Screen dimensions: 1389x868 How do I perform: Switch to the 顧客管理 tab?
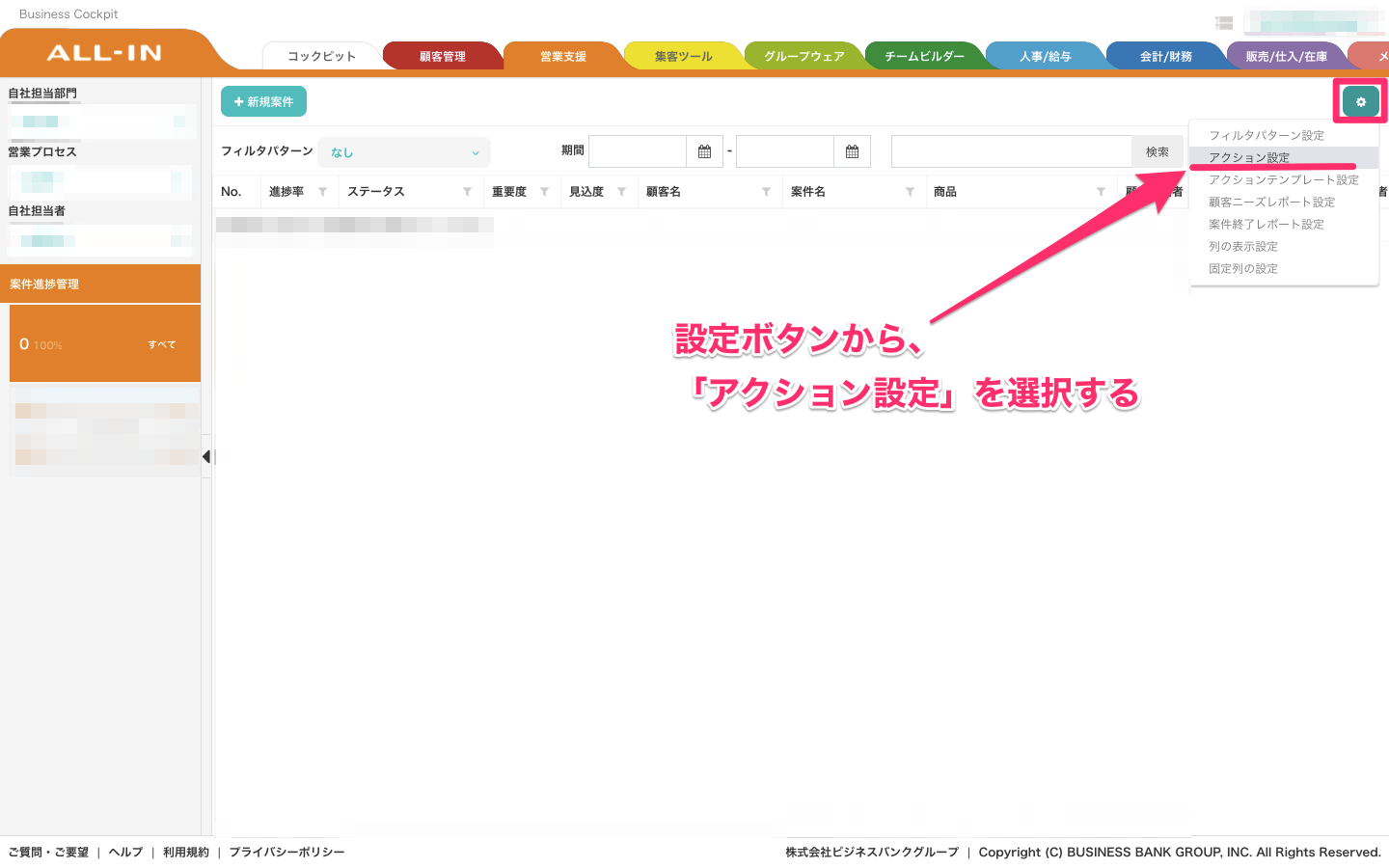pos(443,56)
